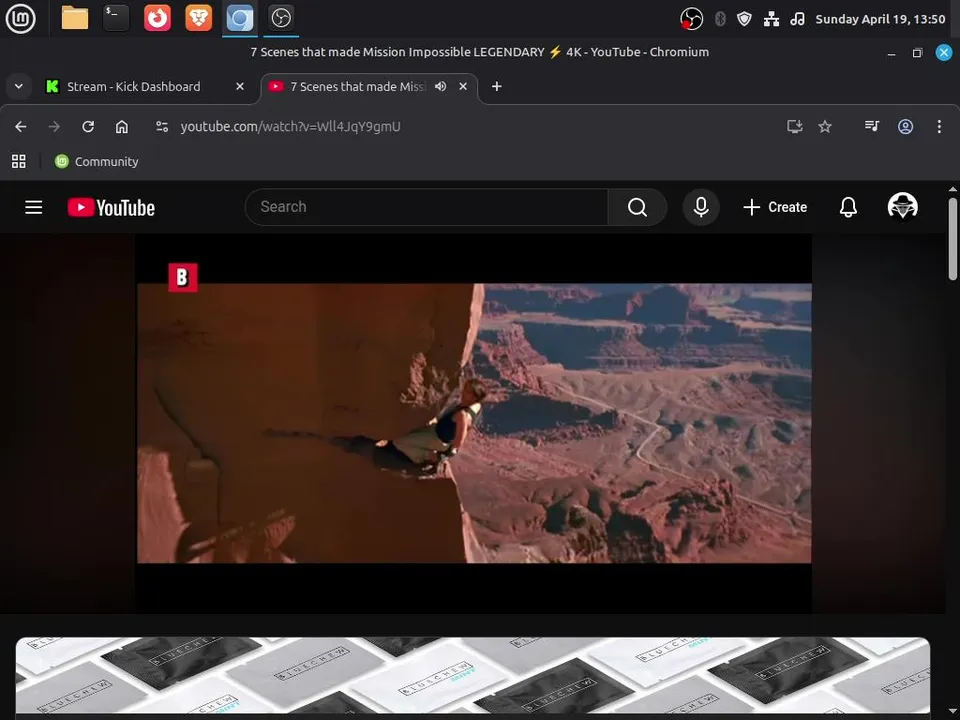Open the Terminal launcher in the panel
This screenshot has height=720, width=960.
pyautogui.click(x=116, y=18)
